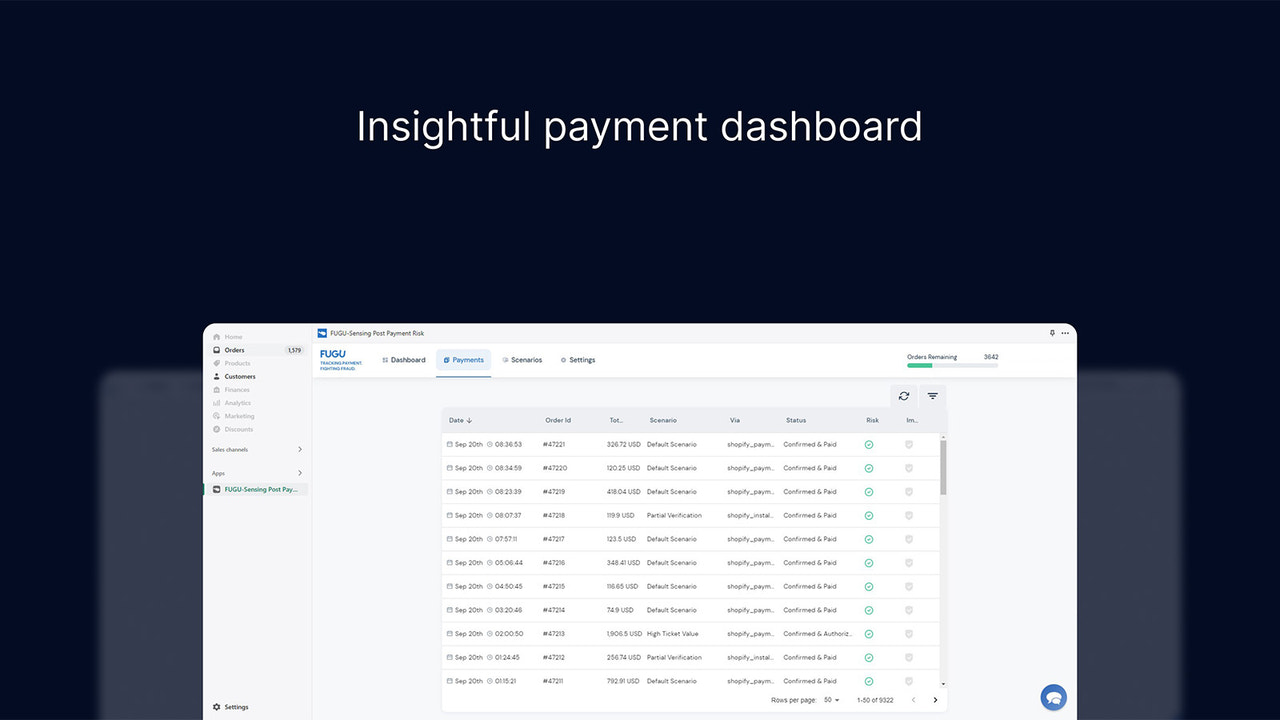
Task: Click next page arrow in table pagination
Action: 936,700
